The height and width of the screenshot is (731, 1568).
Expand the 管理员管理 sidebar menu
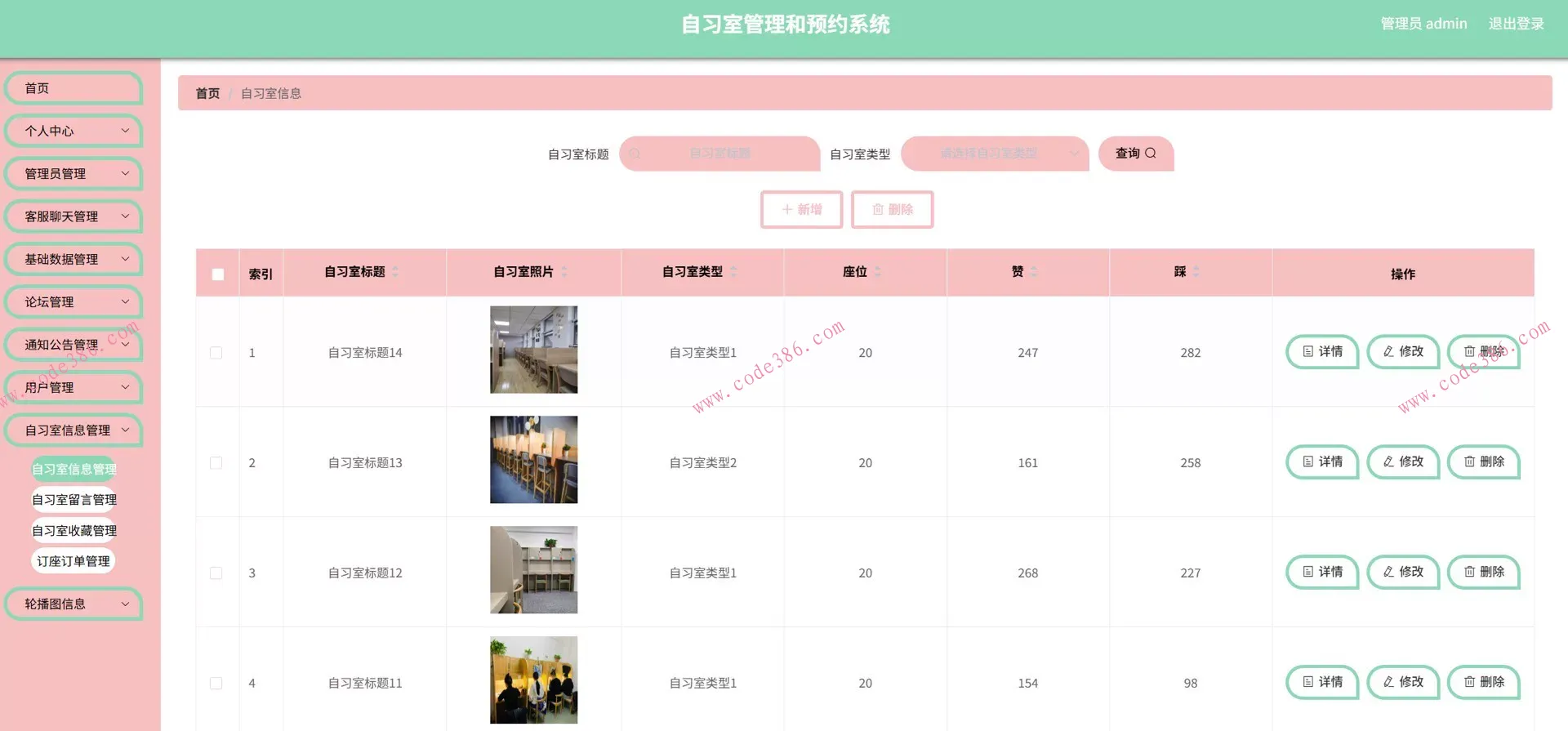pyautogui.click(x=73, y=174)
